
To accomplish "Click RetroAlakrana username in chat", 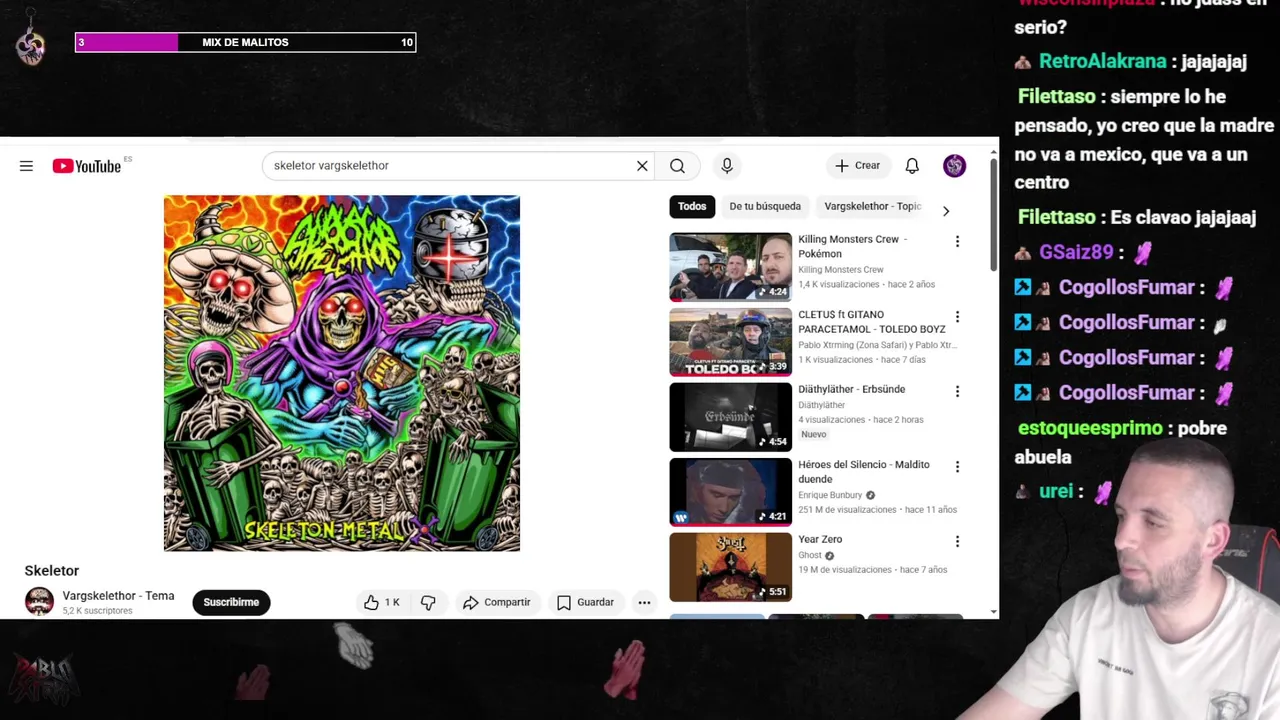I will coord(1103,61).
